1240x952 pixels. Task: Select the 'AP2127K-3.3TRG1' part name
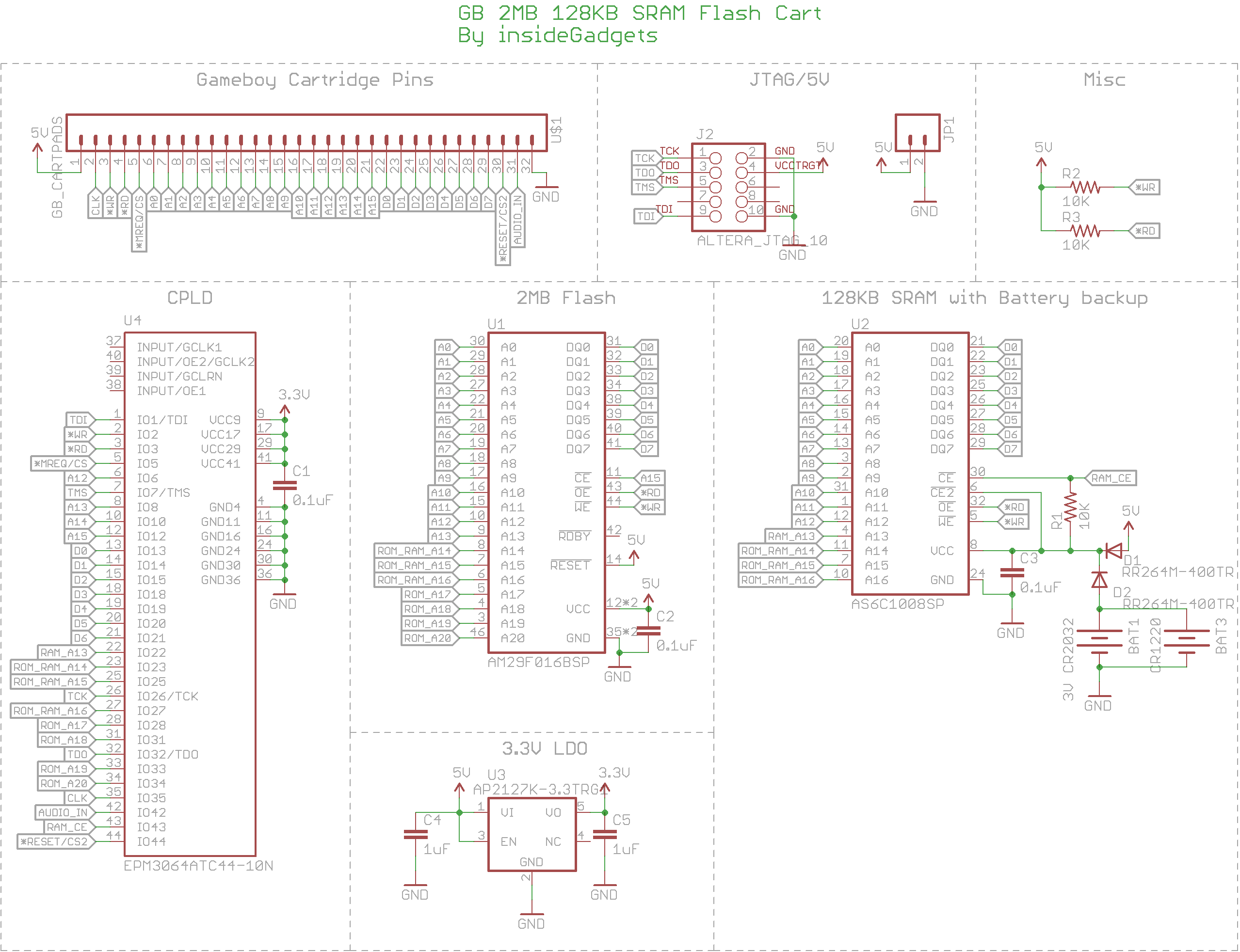tap(540, 789)
